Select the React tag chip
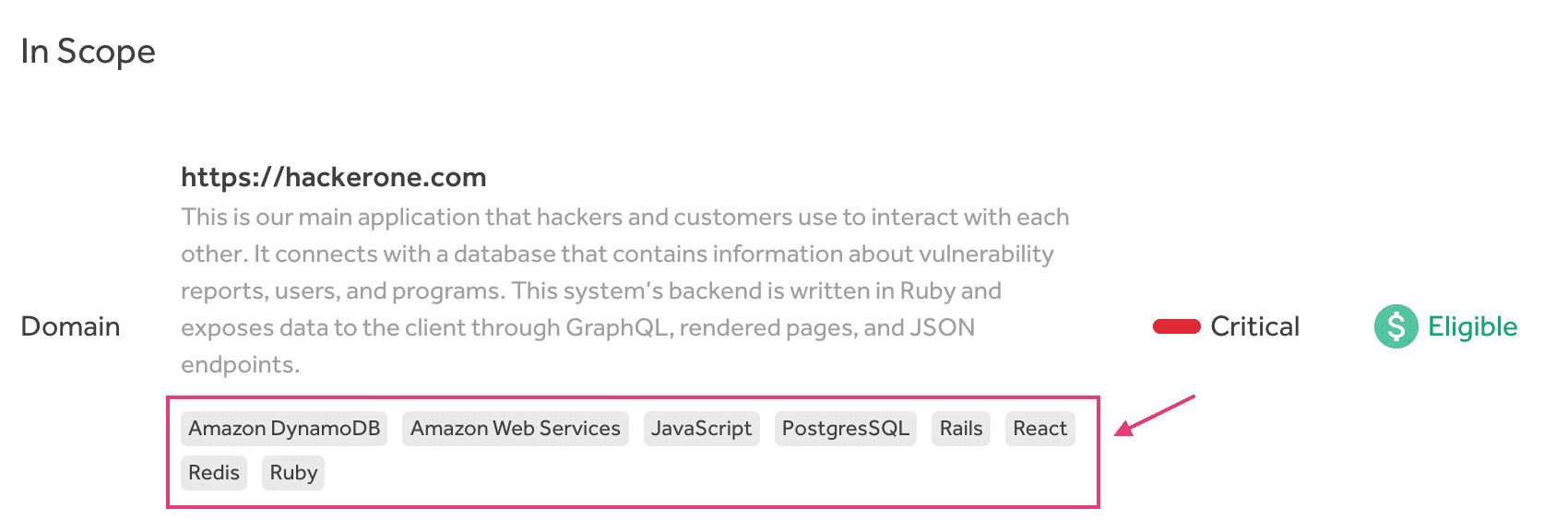 [1039, 429]
